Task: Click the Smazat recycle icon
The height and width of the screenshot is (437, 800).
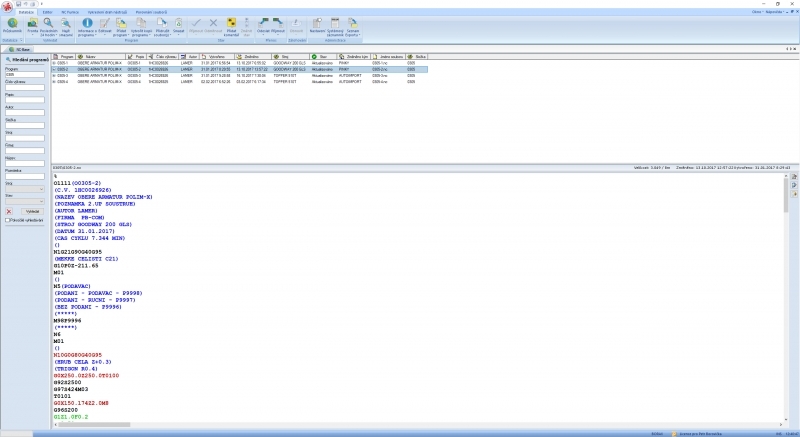Action: point(178,22)
